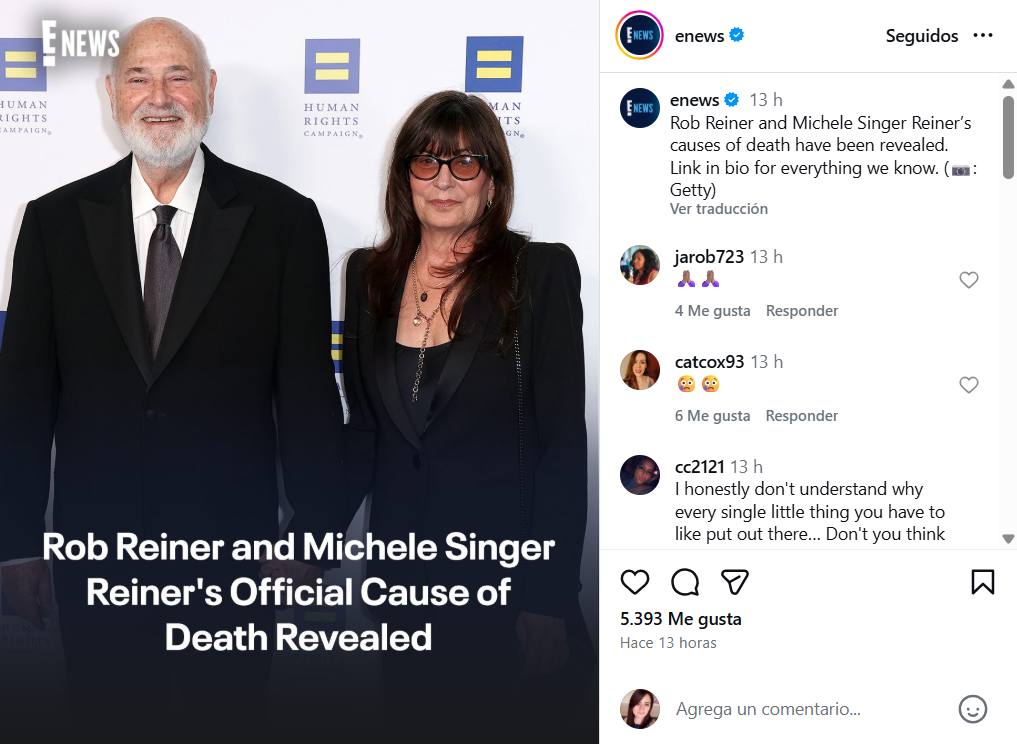Like catcox93's comment
The height and width of the screenshot is (744, 1017).
point(968,385)
